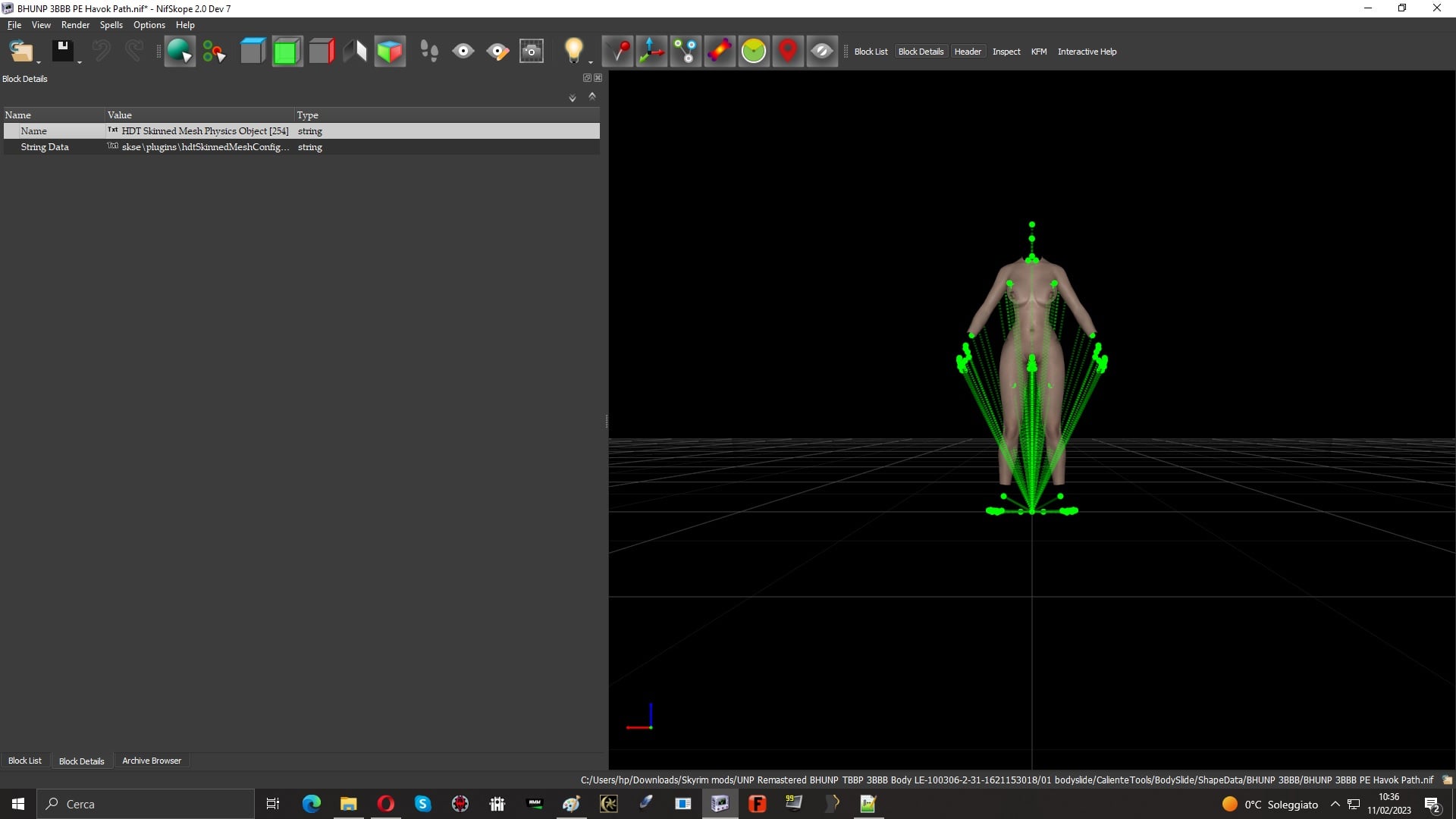Switch to Archive Browser tab

coord(152,761)
